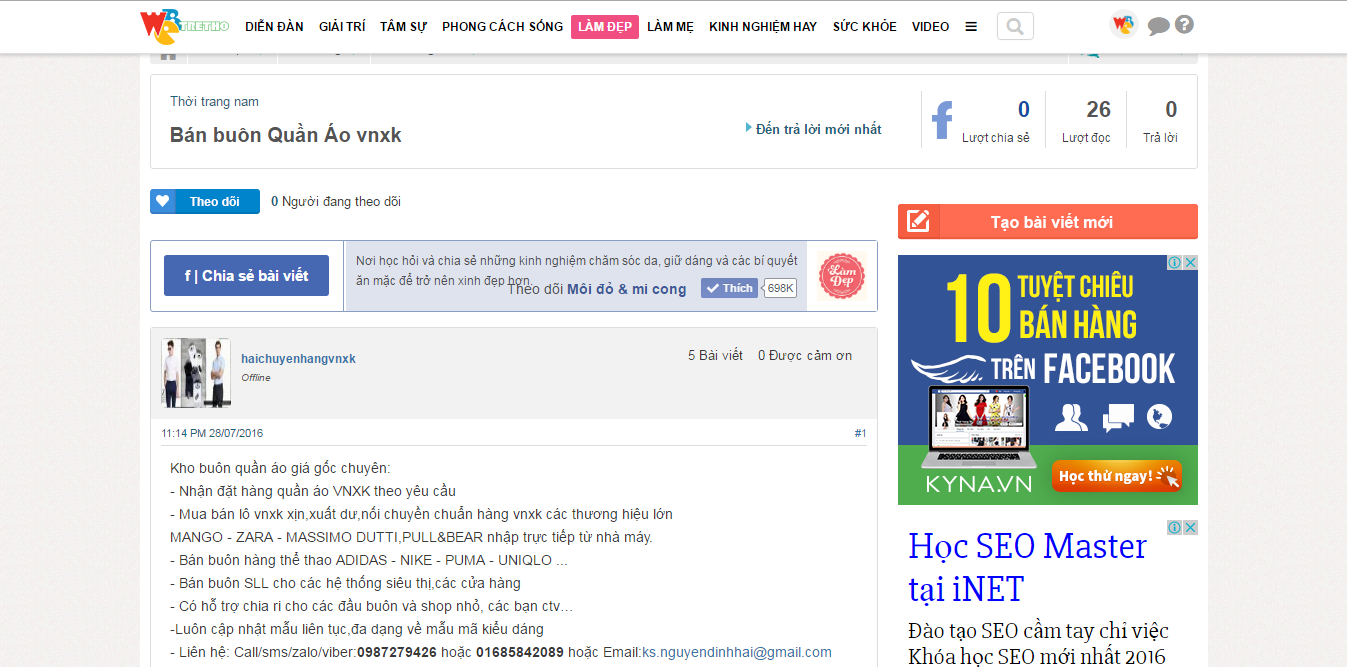
Task: Click the Facebook icon next to share count
Action: pos(941,120)
